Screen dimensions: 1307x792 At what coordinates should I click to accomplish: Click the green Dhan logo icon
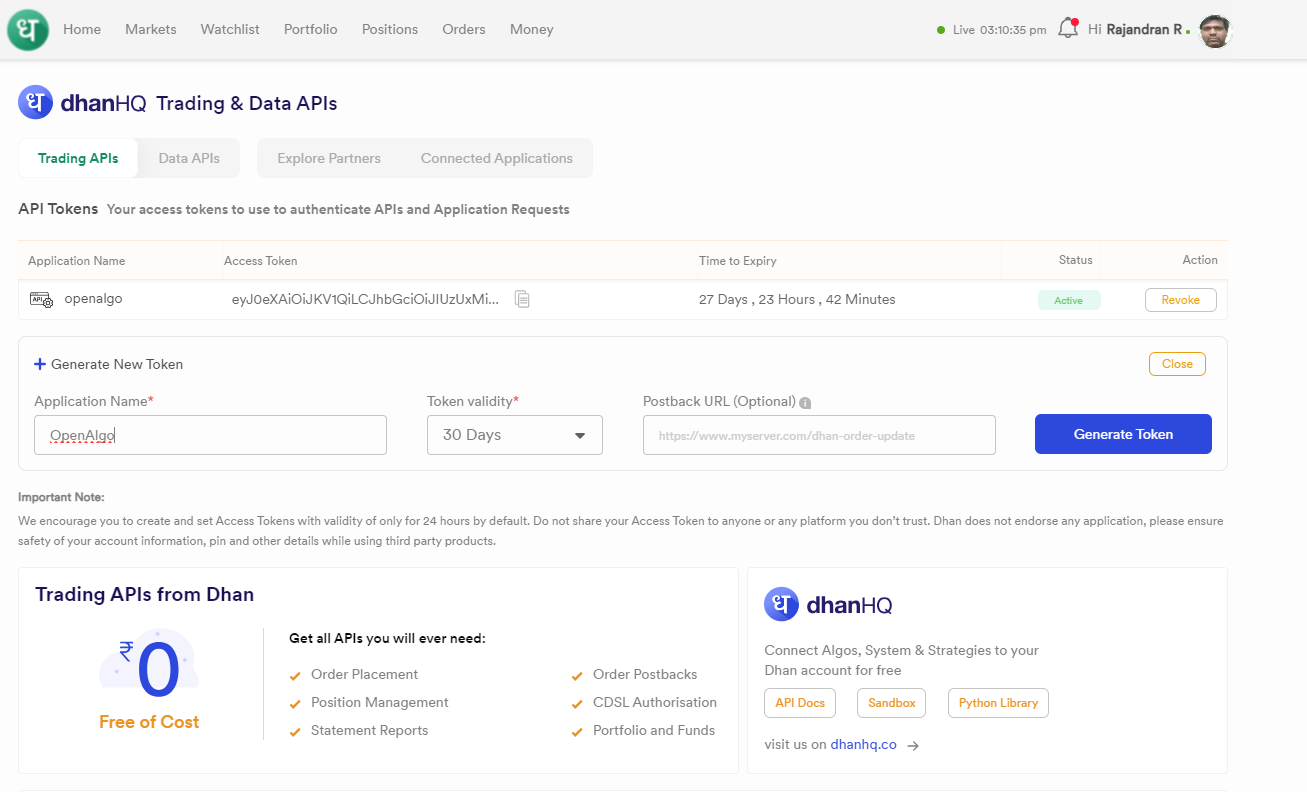(28, 29)
